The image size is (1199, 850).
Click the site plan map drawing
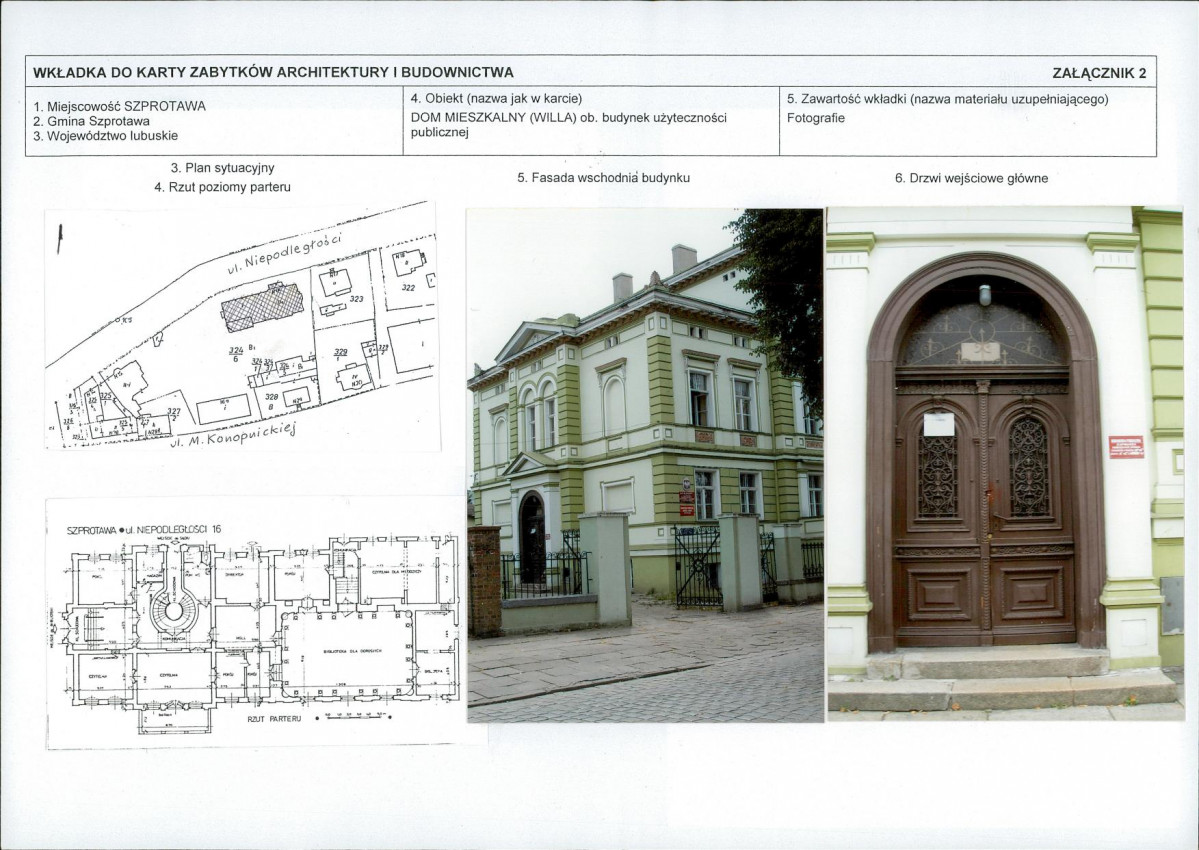point(242,326)
